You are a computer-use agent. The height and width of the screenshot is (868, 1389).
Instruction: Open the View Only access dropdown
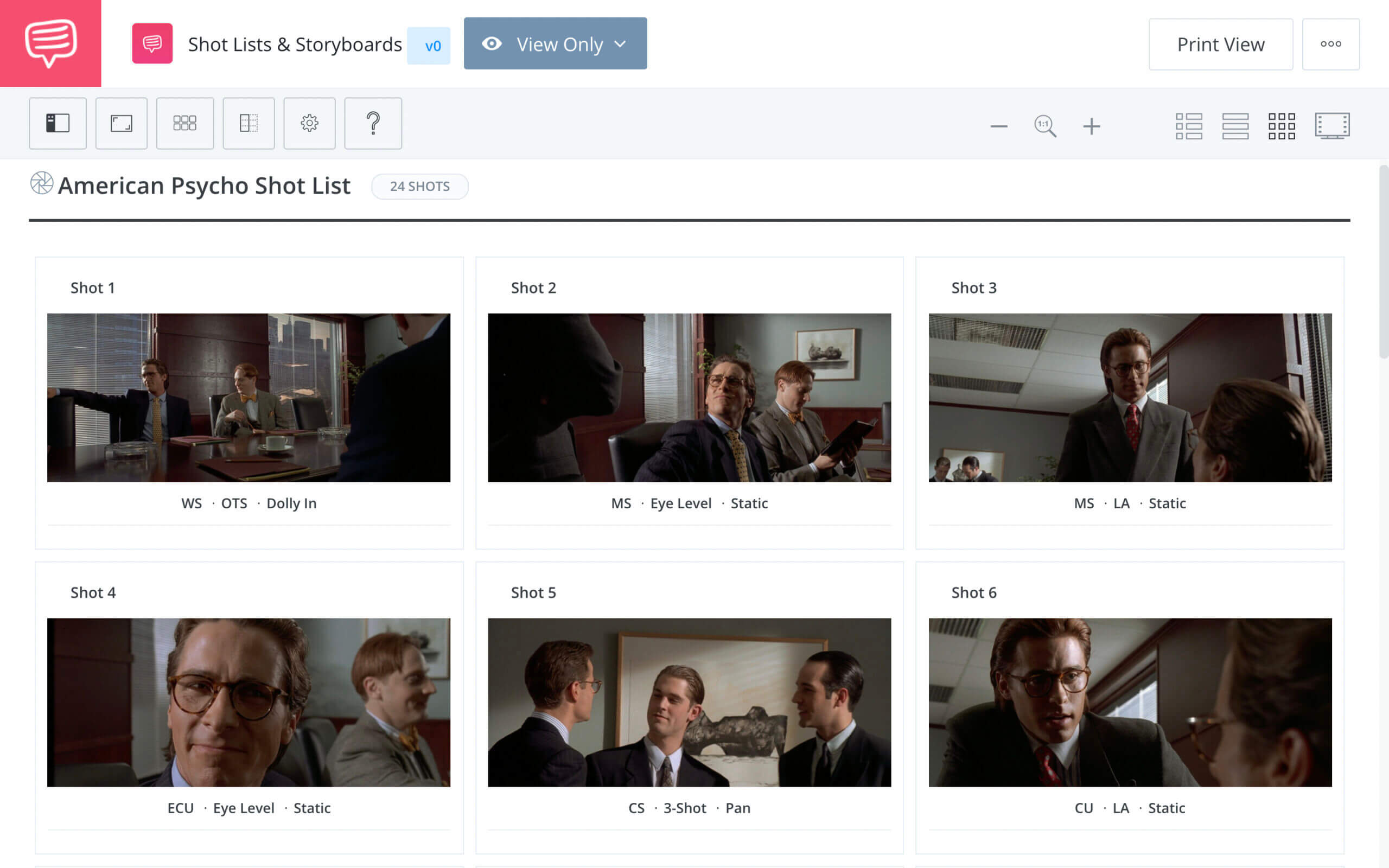click(553, 44)
